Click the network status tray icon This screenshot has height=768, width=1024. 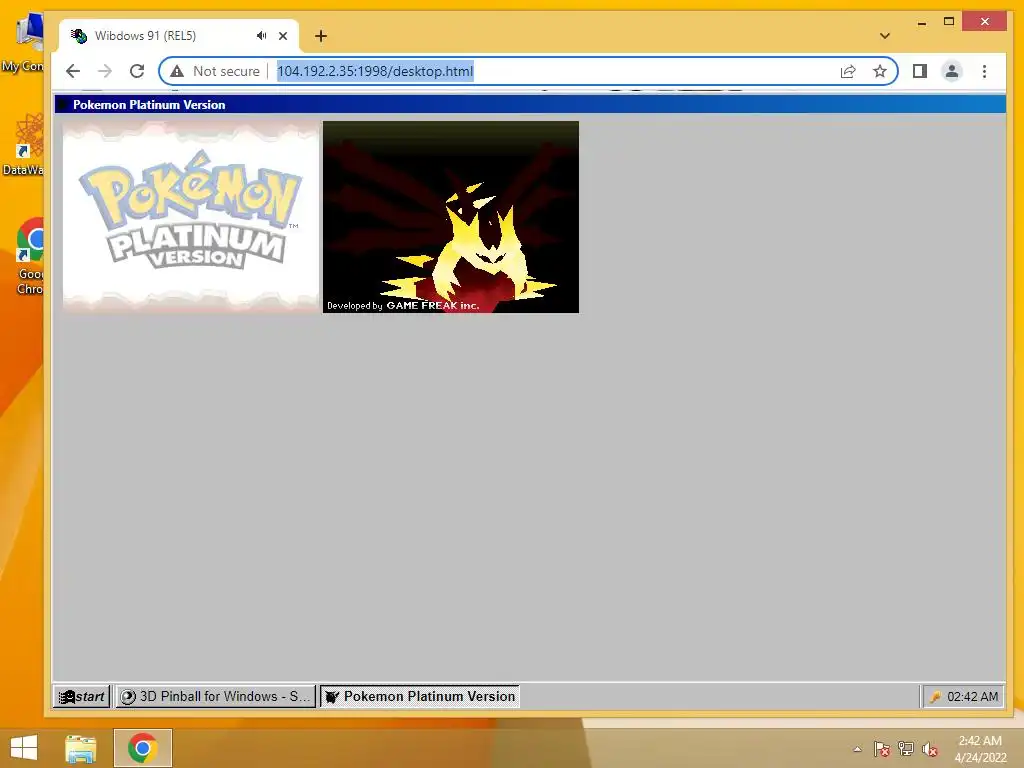(906, 749)
